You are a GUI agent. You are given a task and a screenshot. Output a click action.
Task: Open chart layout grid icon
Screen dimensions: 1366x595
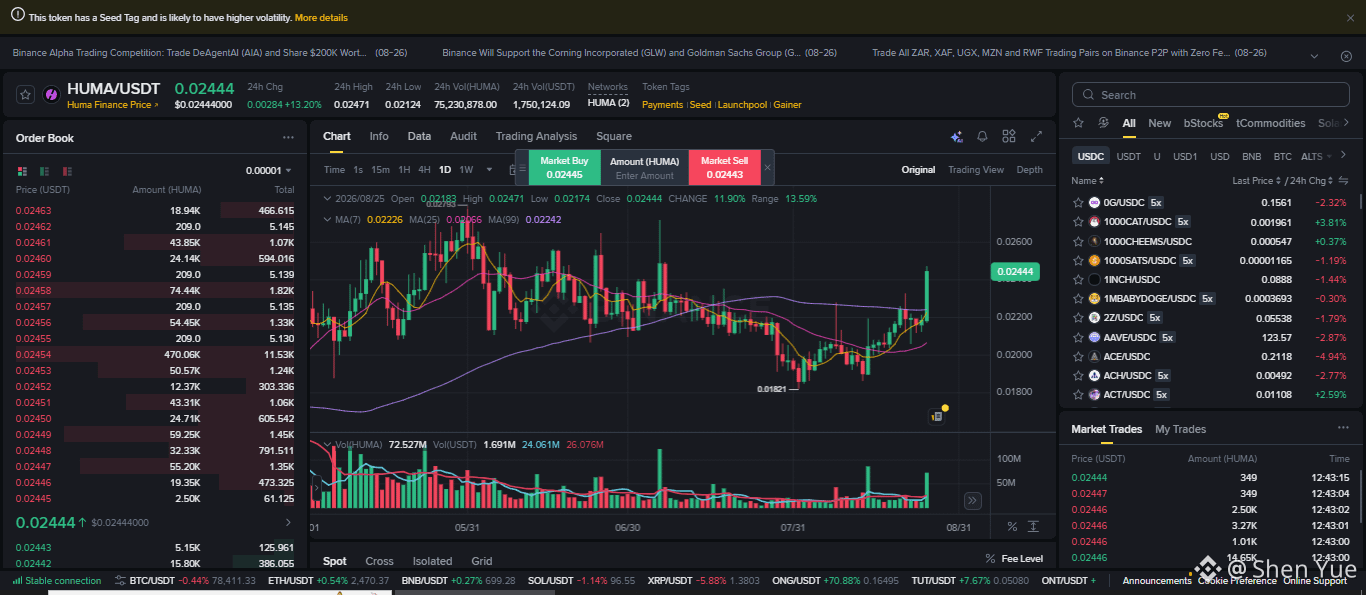[1009, 137]
